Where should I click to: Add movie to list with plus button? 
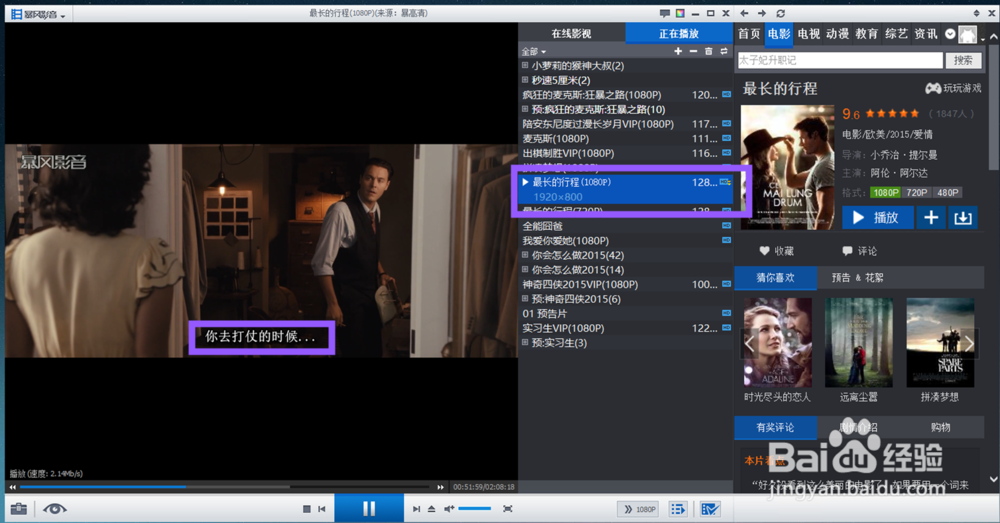click(x=930, y=217)
